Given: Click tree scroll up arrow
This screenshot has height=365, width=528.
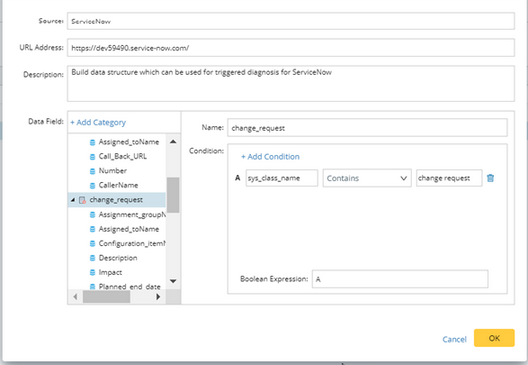Looking at the screenshot, I should pyautogui.click(x=173, y=142).
